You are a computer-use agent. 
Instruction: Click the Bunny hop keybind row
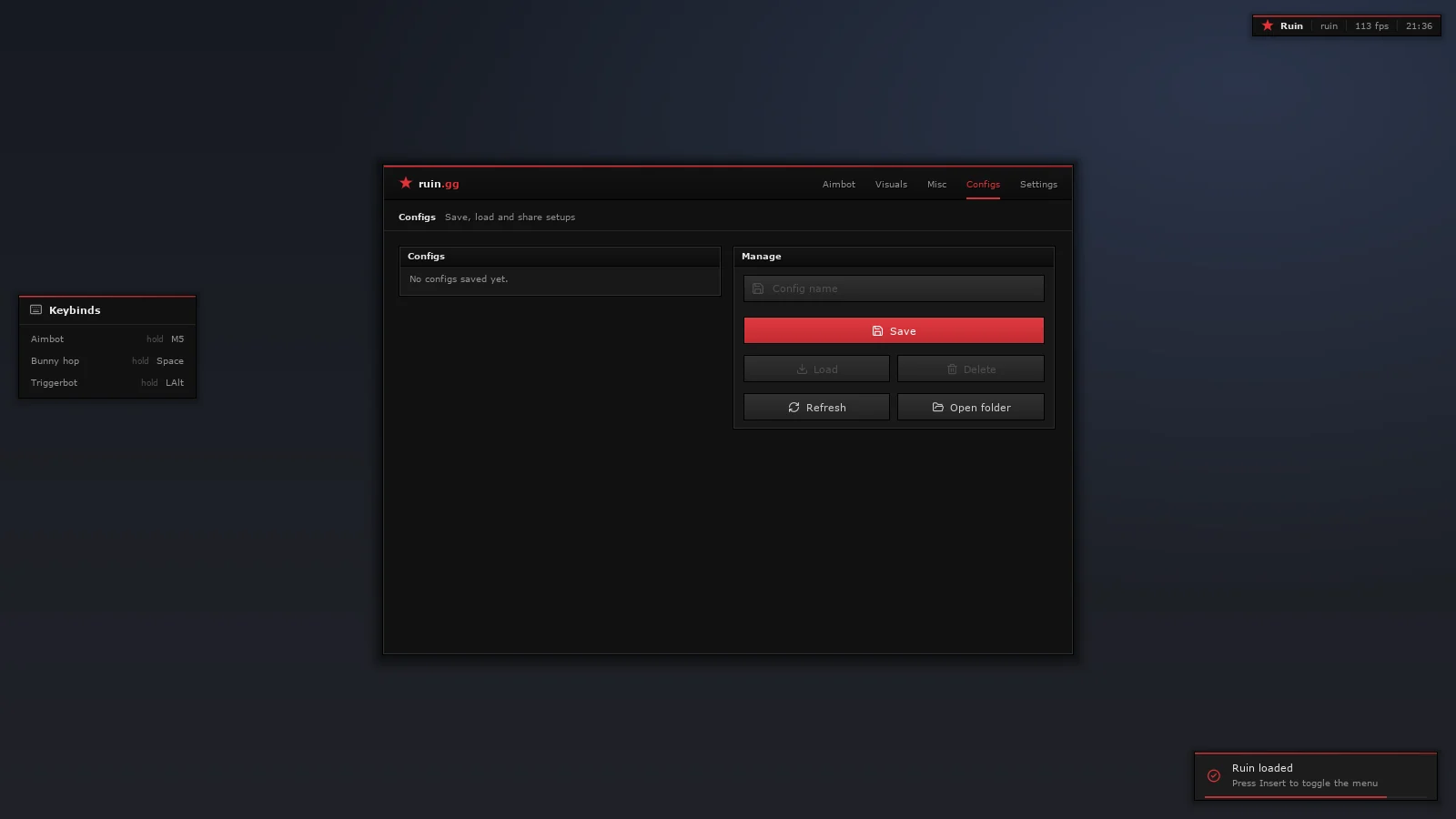coord(107,360)
